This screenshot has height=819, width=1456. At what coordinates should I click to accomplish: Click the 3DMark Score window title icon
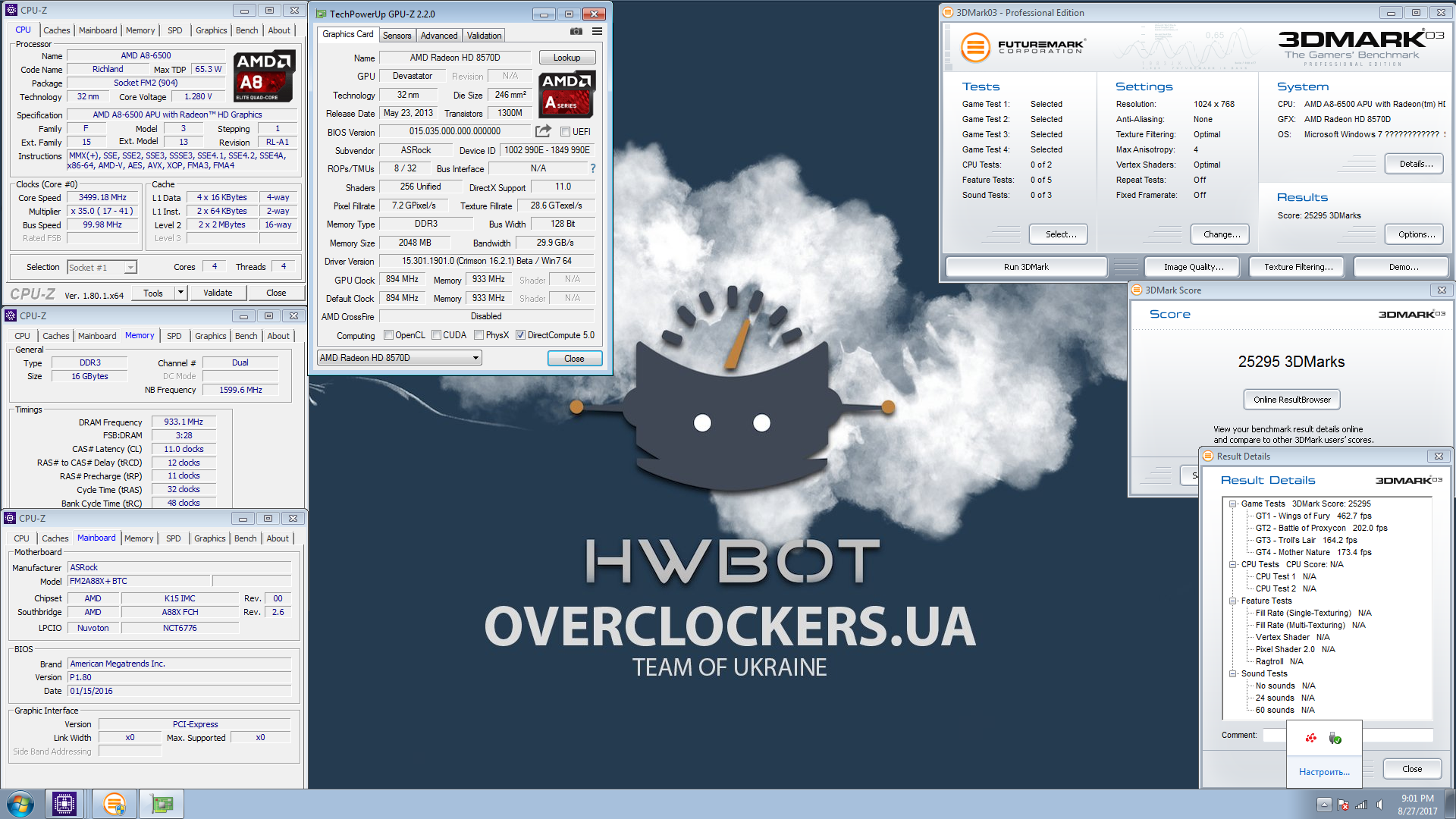[x=1136, y=290]
